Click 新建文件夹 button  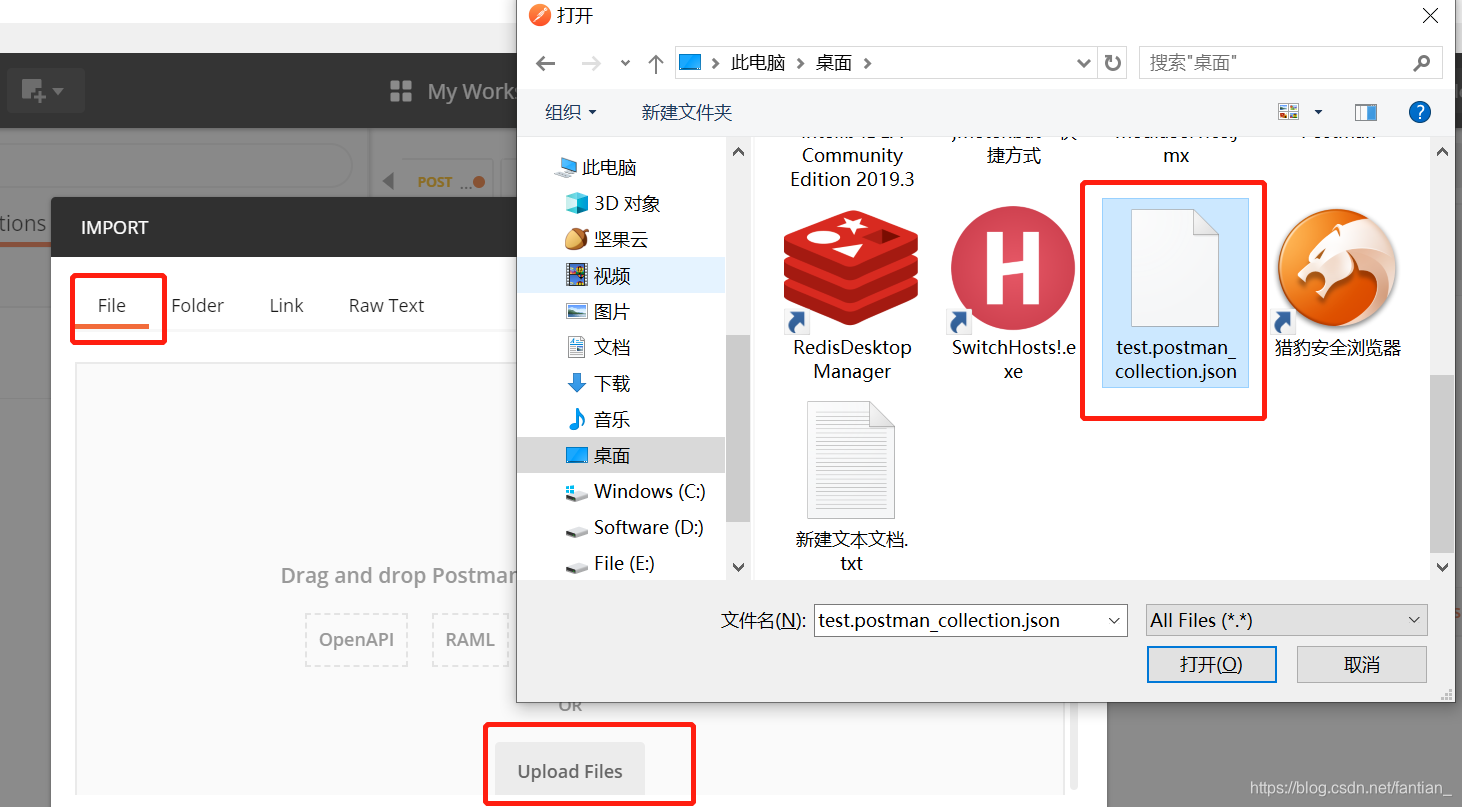click(687, 112)
